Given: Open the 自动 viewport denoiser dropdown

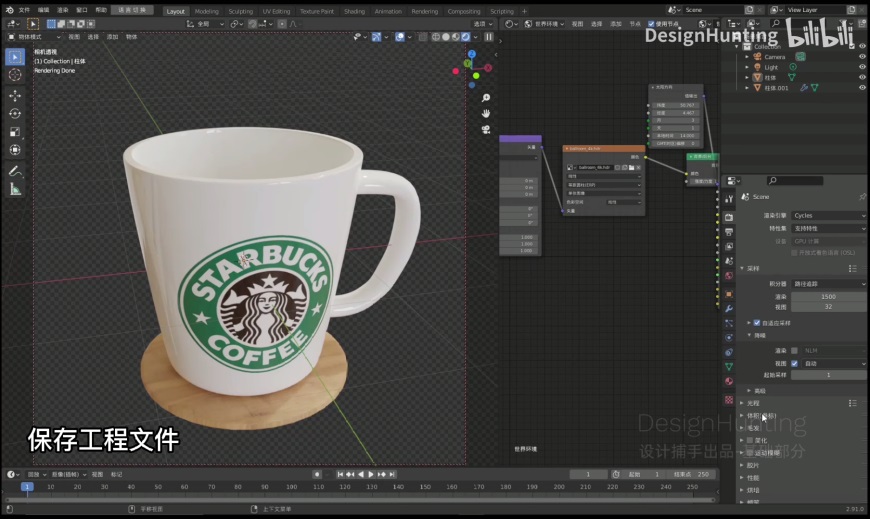Looking at the screenshot, I should click(x=834, y=364).
